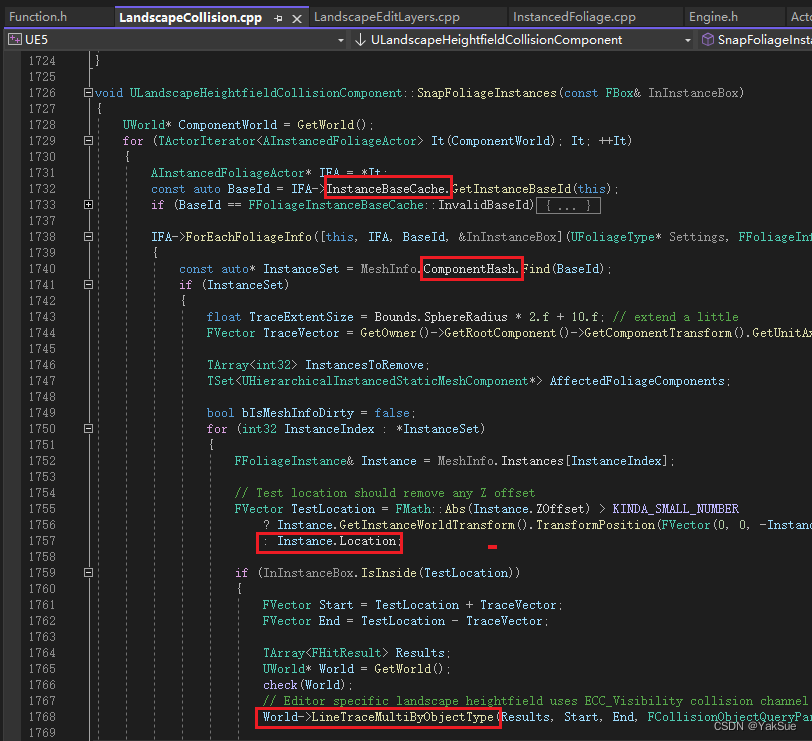The width and height of the screenshot is (812, 741).
Task: Click Instance.Location on line 1757
Action: pos(337,541)
